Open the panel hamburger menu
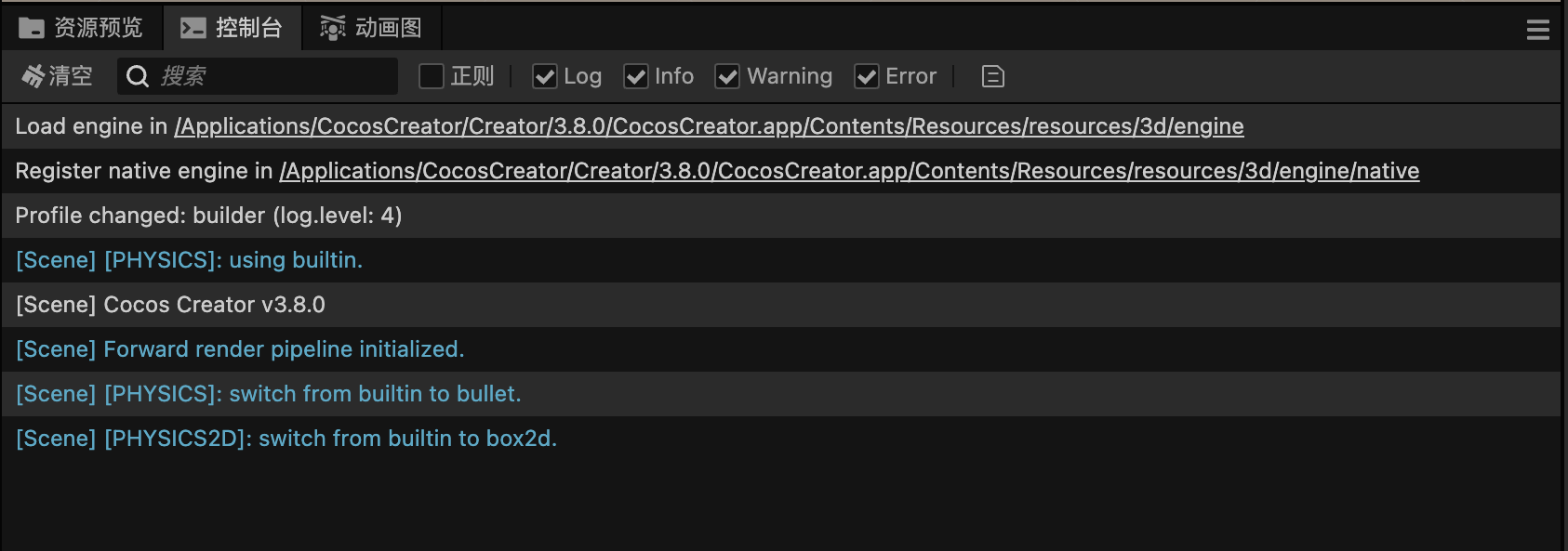Image resolution: width=1568 pixels, height=551 pixels. pos(1537,30)
